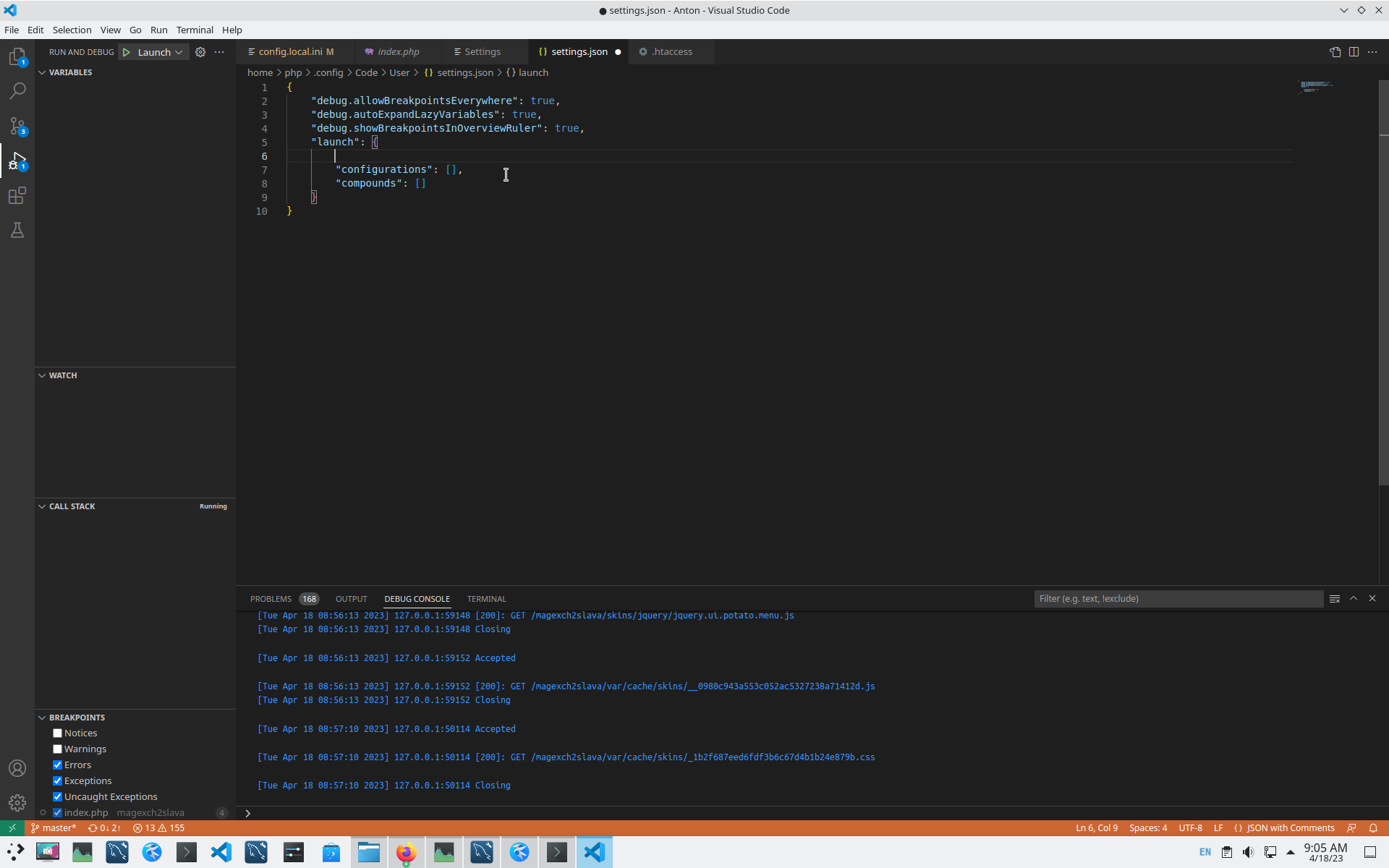
Task: Click the Start Debugging play button
Action: click(x=127, y=52)
